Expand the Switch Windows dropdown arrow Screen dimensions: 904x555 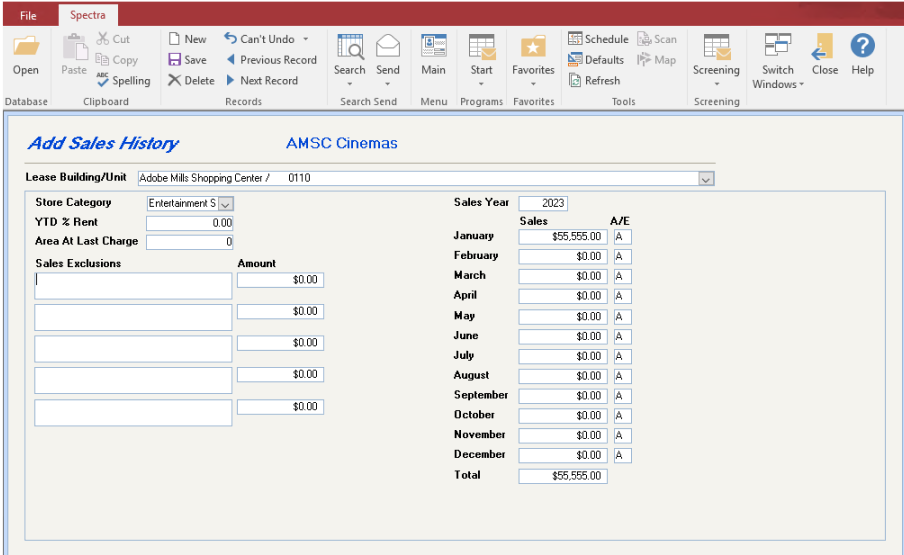(x=801, y=84)
